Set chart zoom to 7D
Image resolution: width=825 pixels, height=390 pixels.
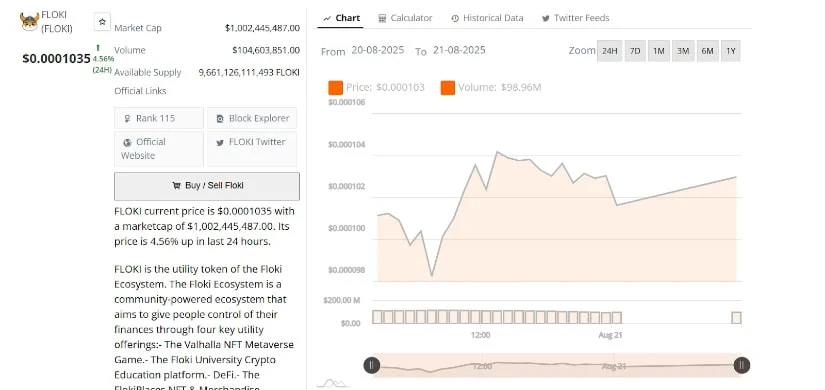pyautogui.click(x=635, y=51)
